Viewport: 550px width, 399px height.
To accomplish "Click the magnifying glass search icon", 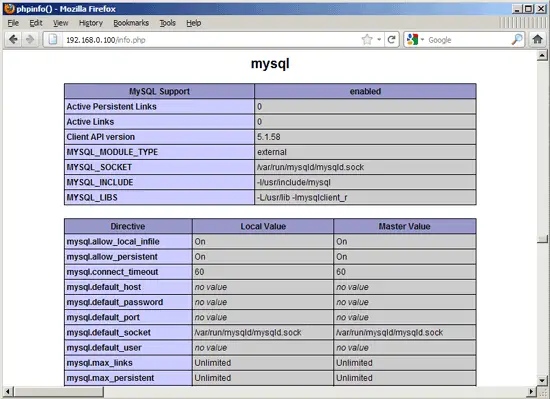I will [517, 39].
